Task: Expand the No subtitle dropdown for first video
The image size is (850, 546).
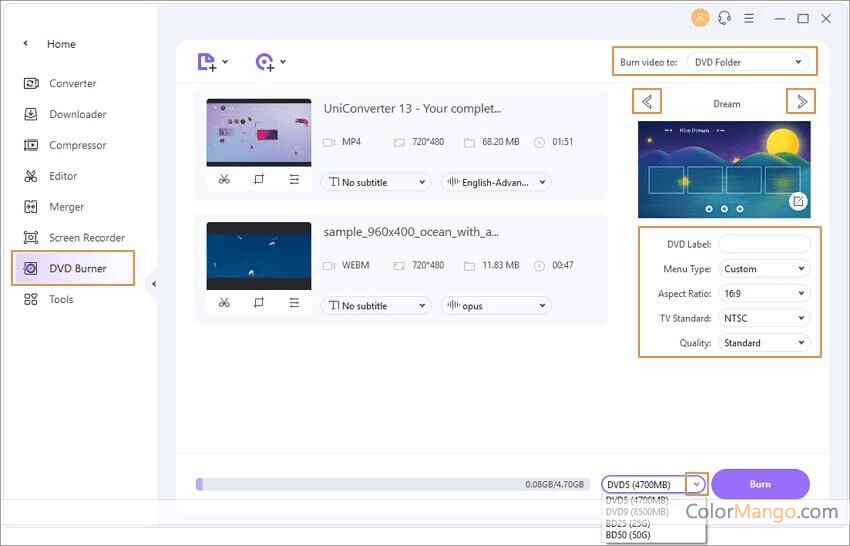Action: pos(376,182)
